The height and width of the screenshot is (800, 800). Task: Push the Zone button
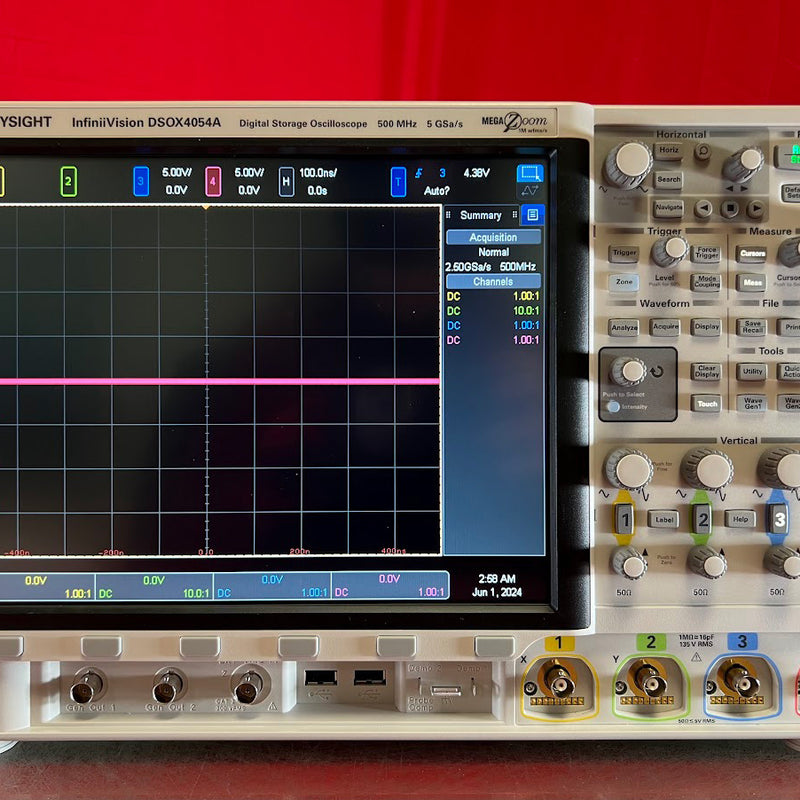coord(623,282)
